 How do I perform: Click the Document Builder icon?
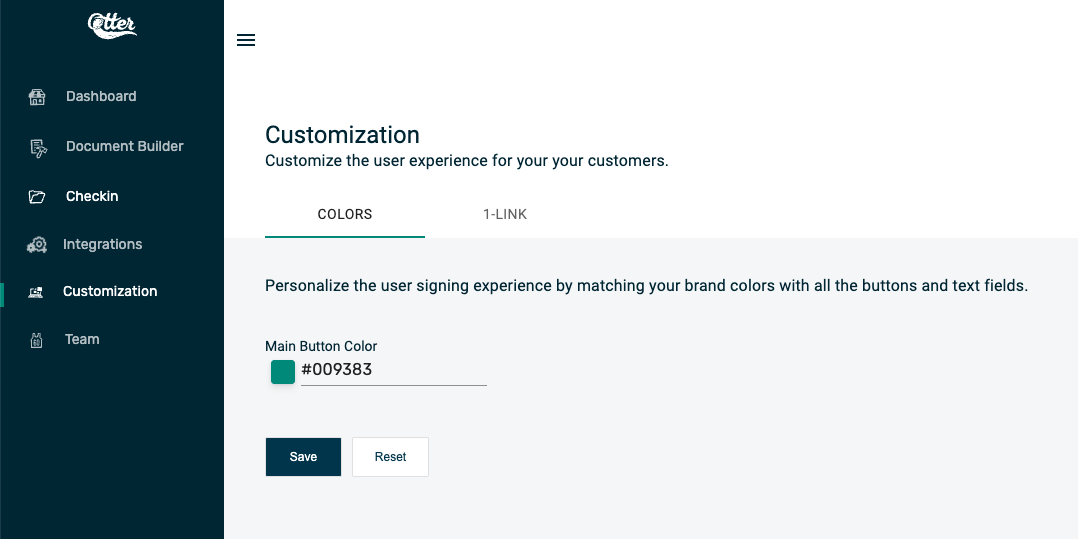click(38, 148)
